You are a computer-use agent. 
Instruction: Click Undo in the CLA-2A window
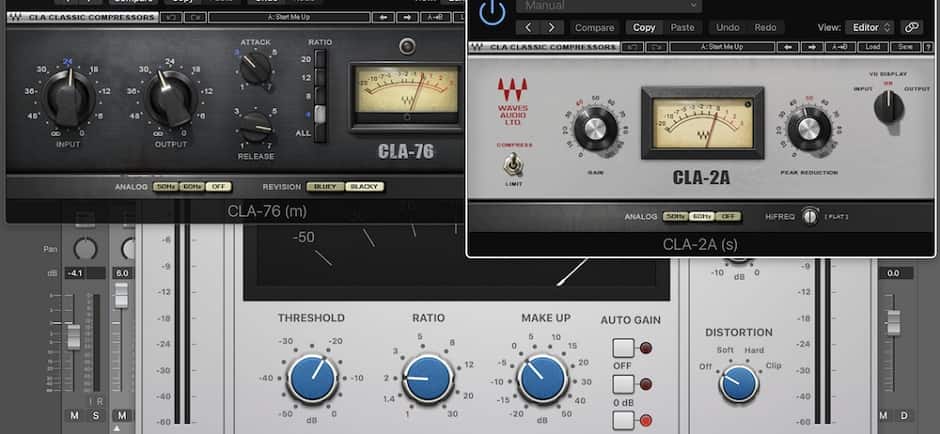coord(727,28)
